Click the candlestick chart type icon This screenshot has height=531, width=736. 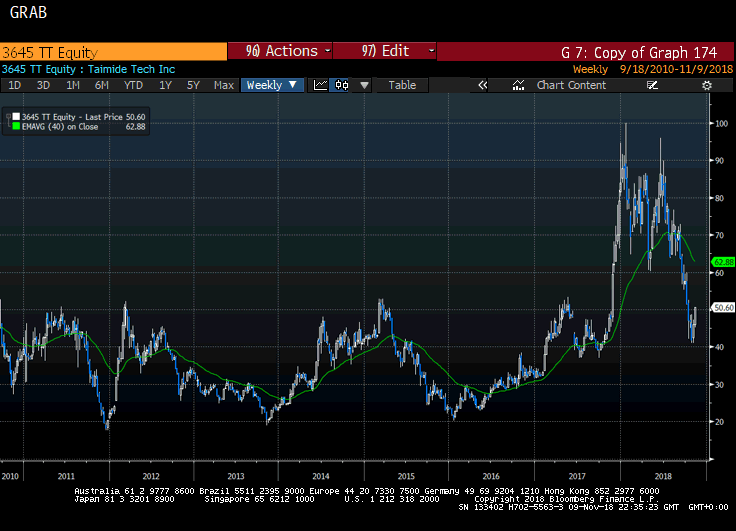[341, 85]
